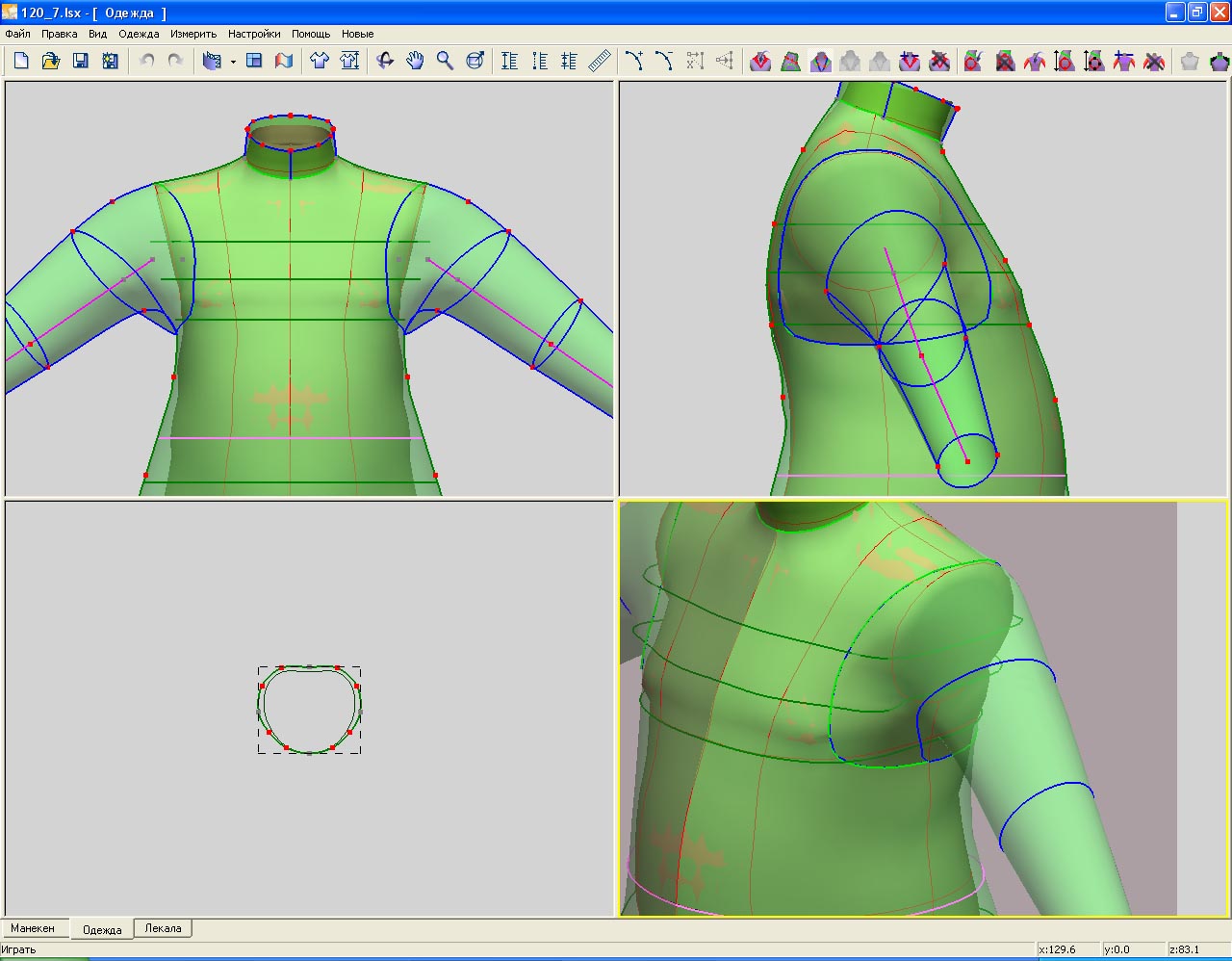Viewport: 1232px width, 961px height.
Task: Toggle the colored flag map icon
Action: 284,61
